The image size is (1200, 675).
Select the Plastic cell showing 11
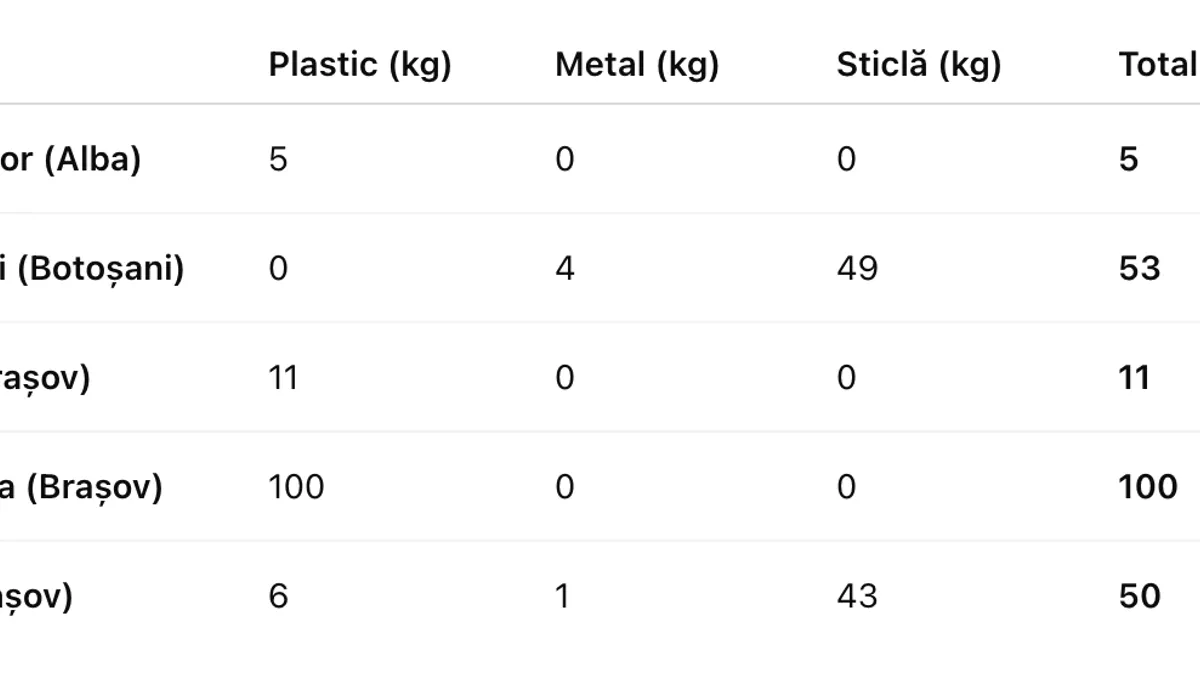pos(283,378)
